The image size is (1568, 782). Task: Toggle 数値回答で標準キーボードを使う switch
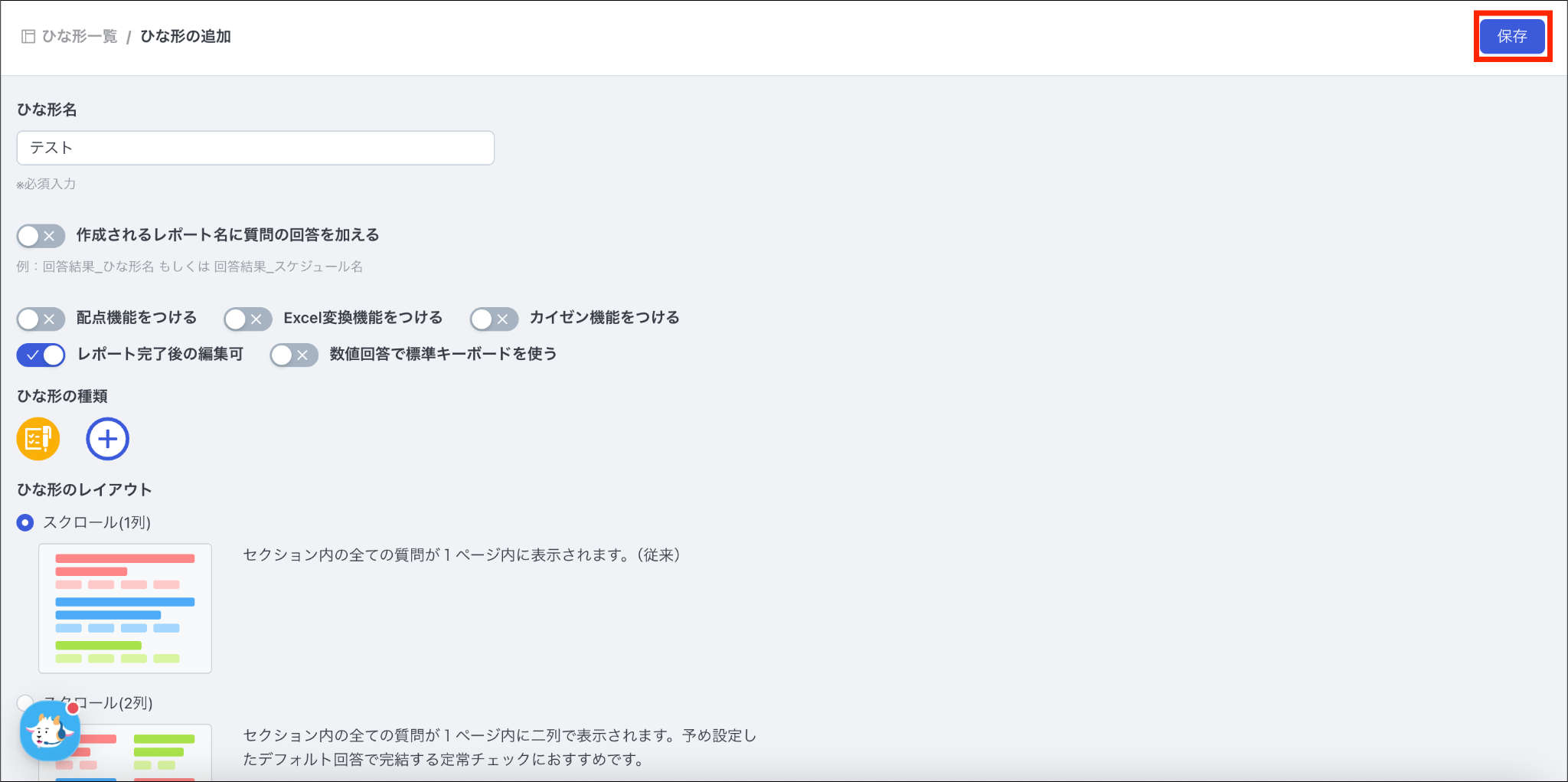(x=294, y=355)
